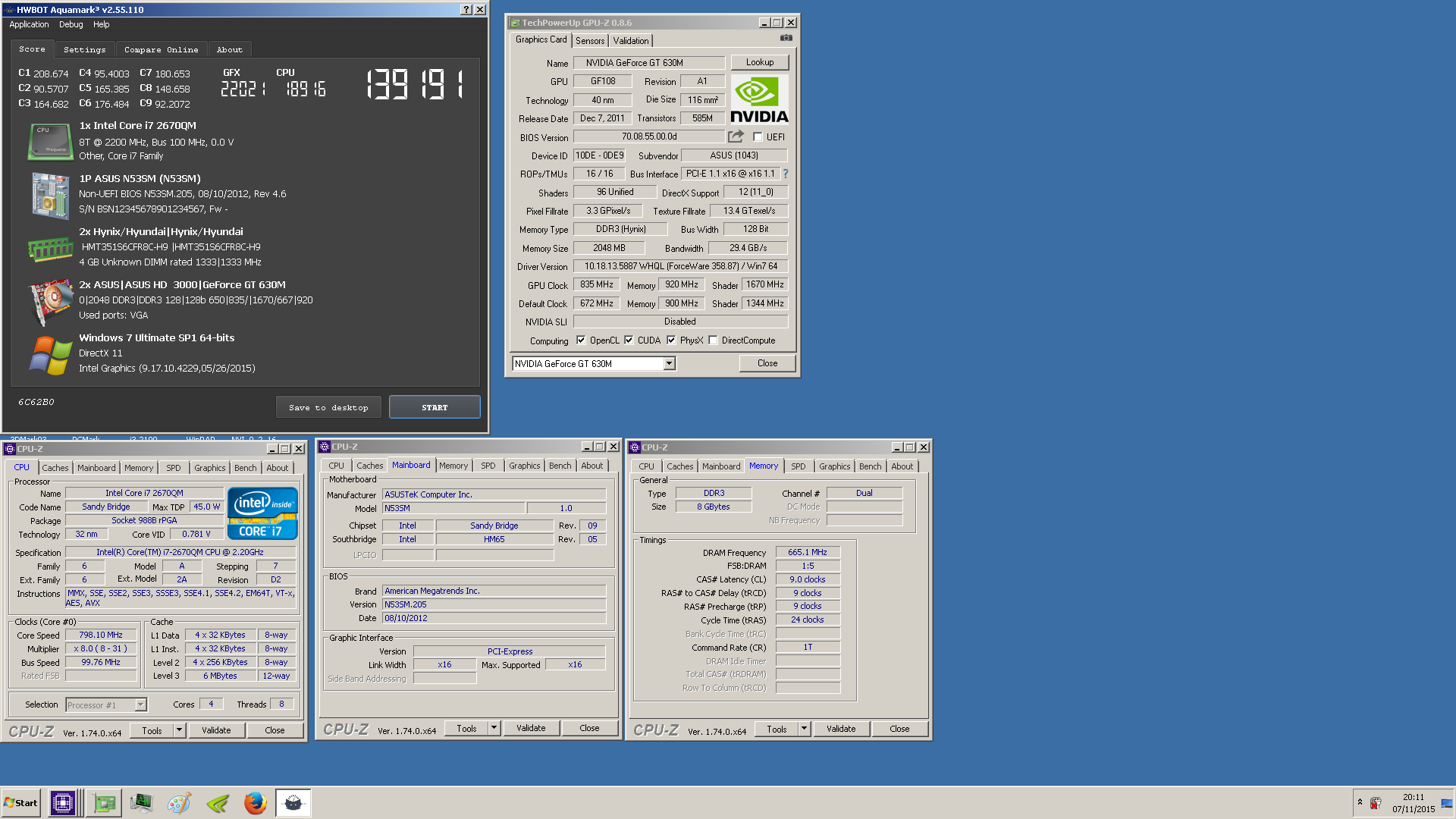Click the START benchmark button in Aquamark
1456x819 pixels.
435,407
